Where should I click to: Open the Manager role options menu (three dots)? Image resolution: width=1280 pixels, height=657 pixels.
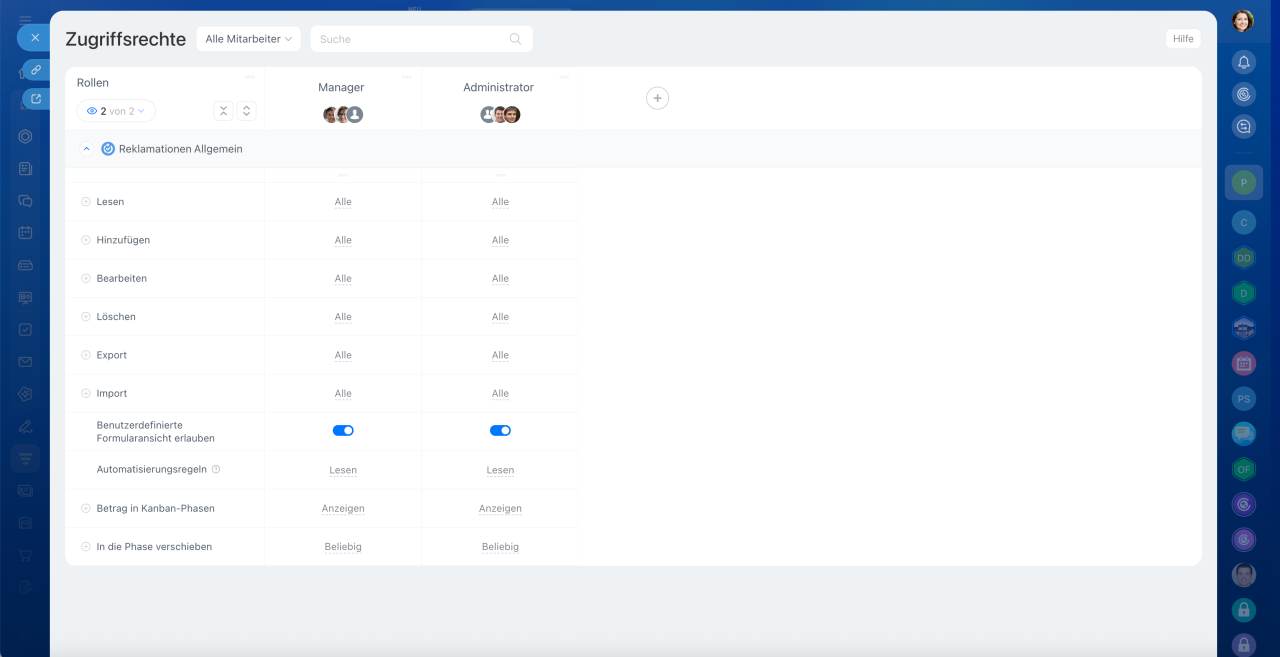pos(406,76)
